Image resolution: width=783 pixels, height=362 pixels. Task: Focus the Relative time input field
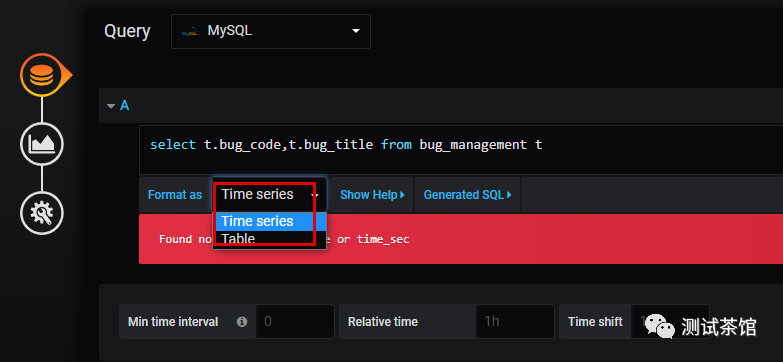[515, 322]
